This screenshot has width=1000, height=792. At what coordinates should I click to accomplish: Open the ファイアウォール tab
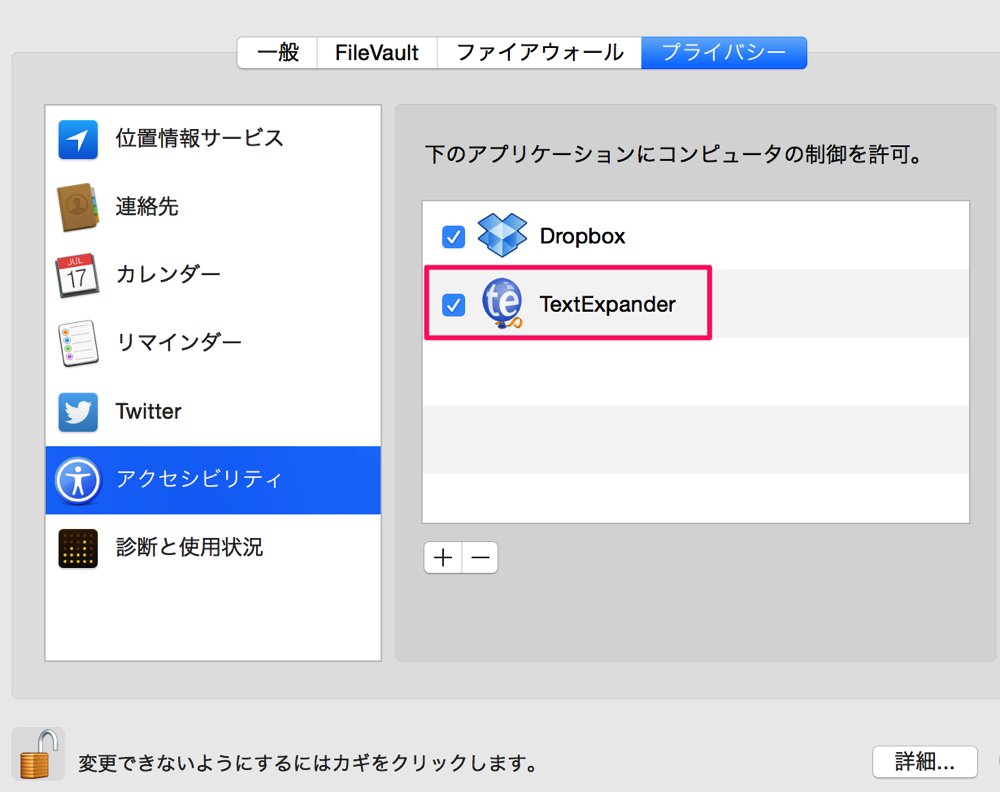tap(540, 52)
